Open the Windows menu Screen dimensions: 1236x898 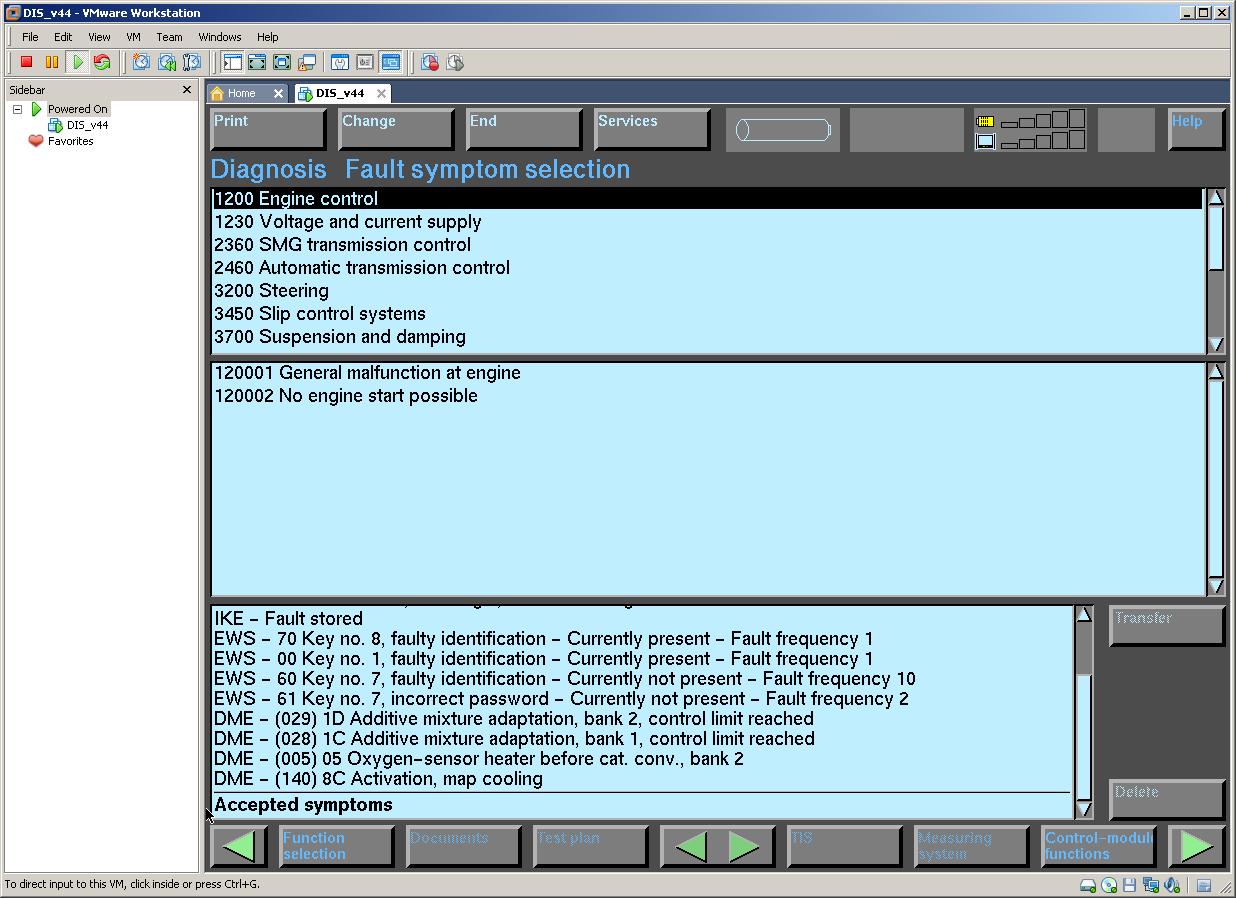(219, 37)
